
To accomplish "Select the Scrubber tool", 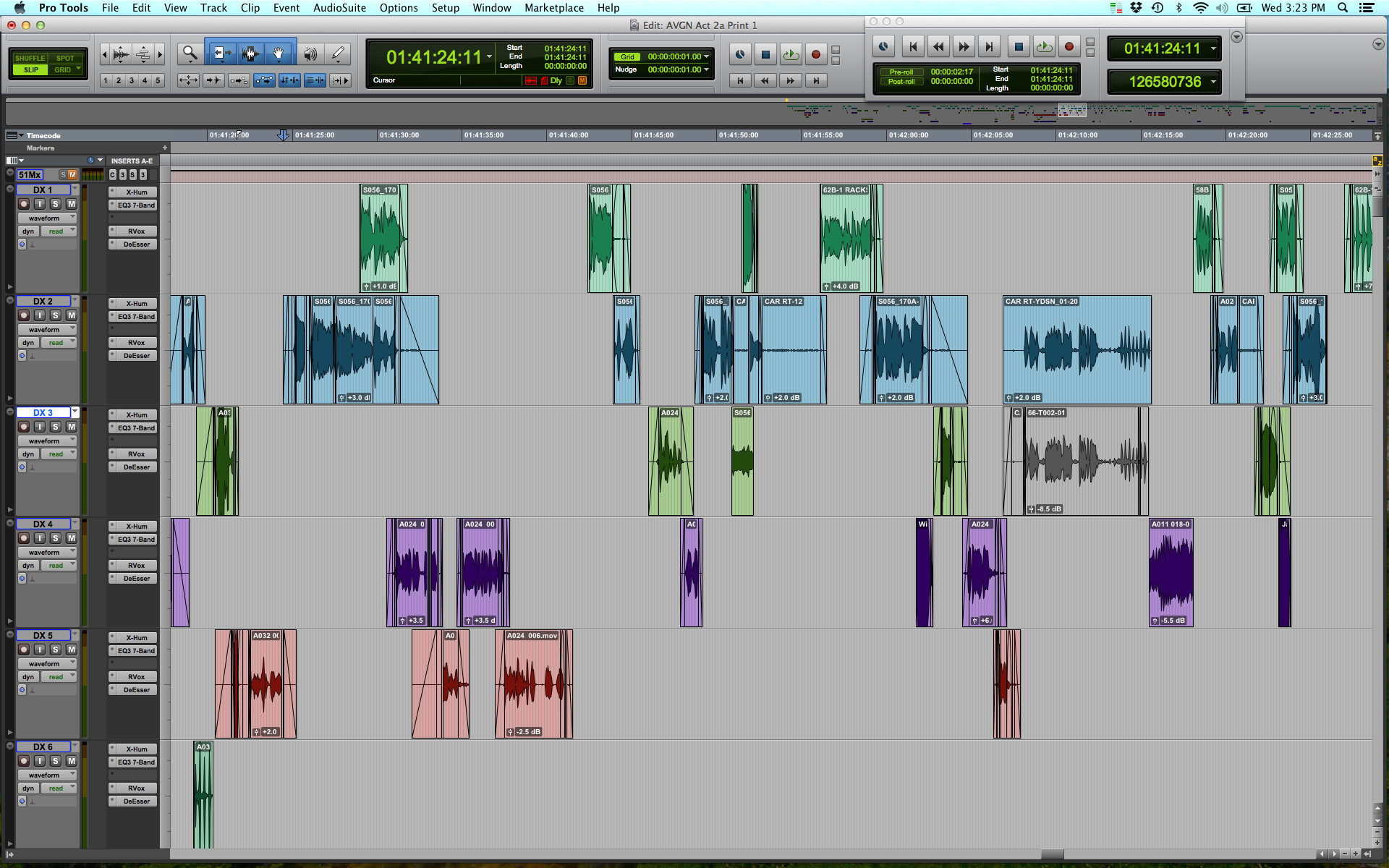I will pos(310,53).
